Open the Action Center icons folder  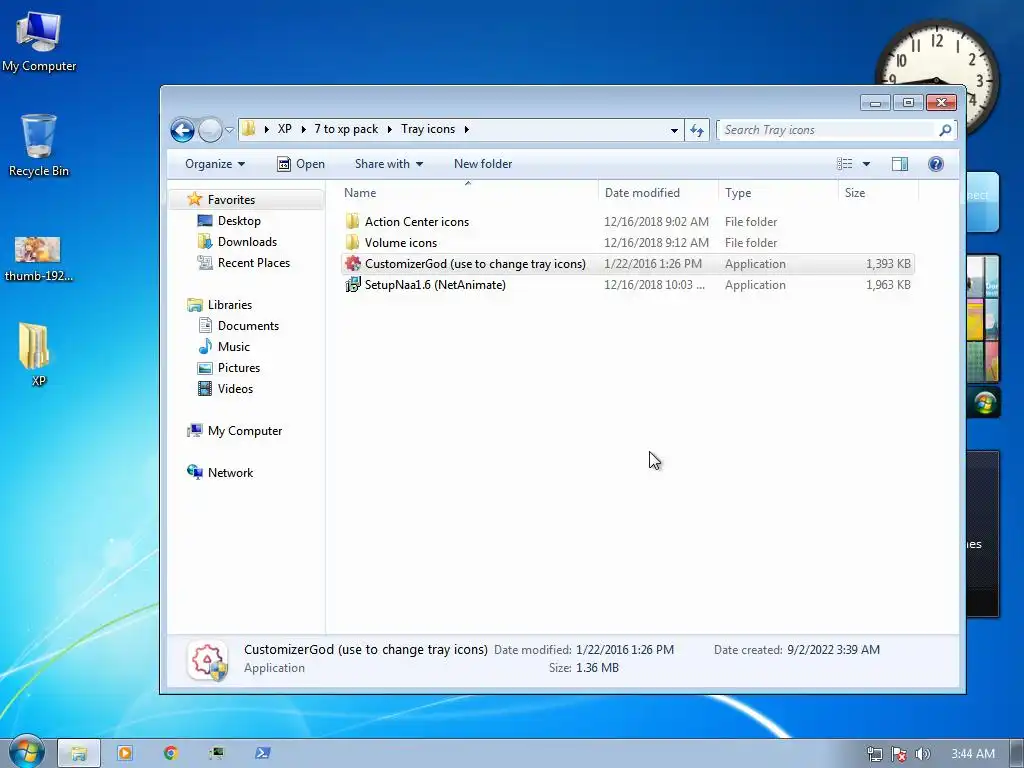tap(417, 222)
